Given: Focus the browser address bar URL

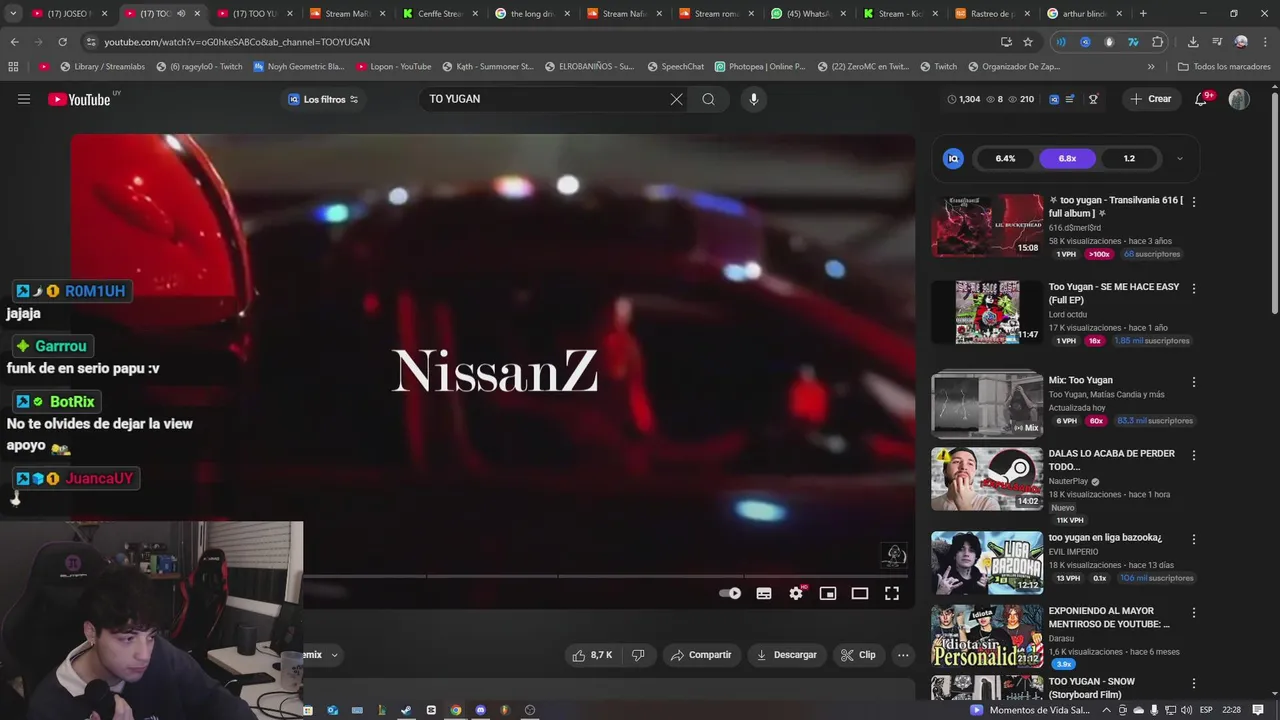Looking at the screenshot, I should point(237,42).
